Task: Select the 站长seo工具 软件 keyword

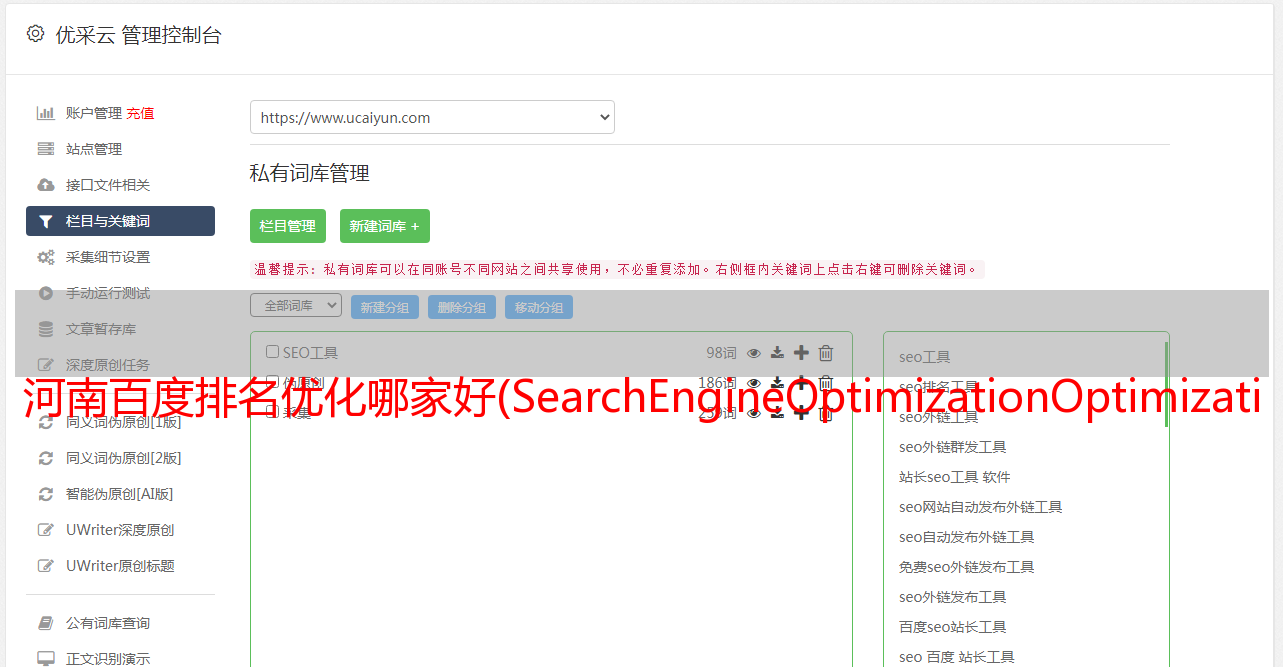Action: pyautogui.click(x=955, y=477)
